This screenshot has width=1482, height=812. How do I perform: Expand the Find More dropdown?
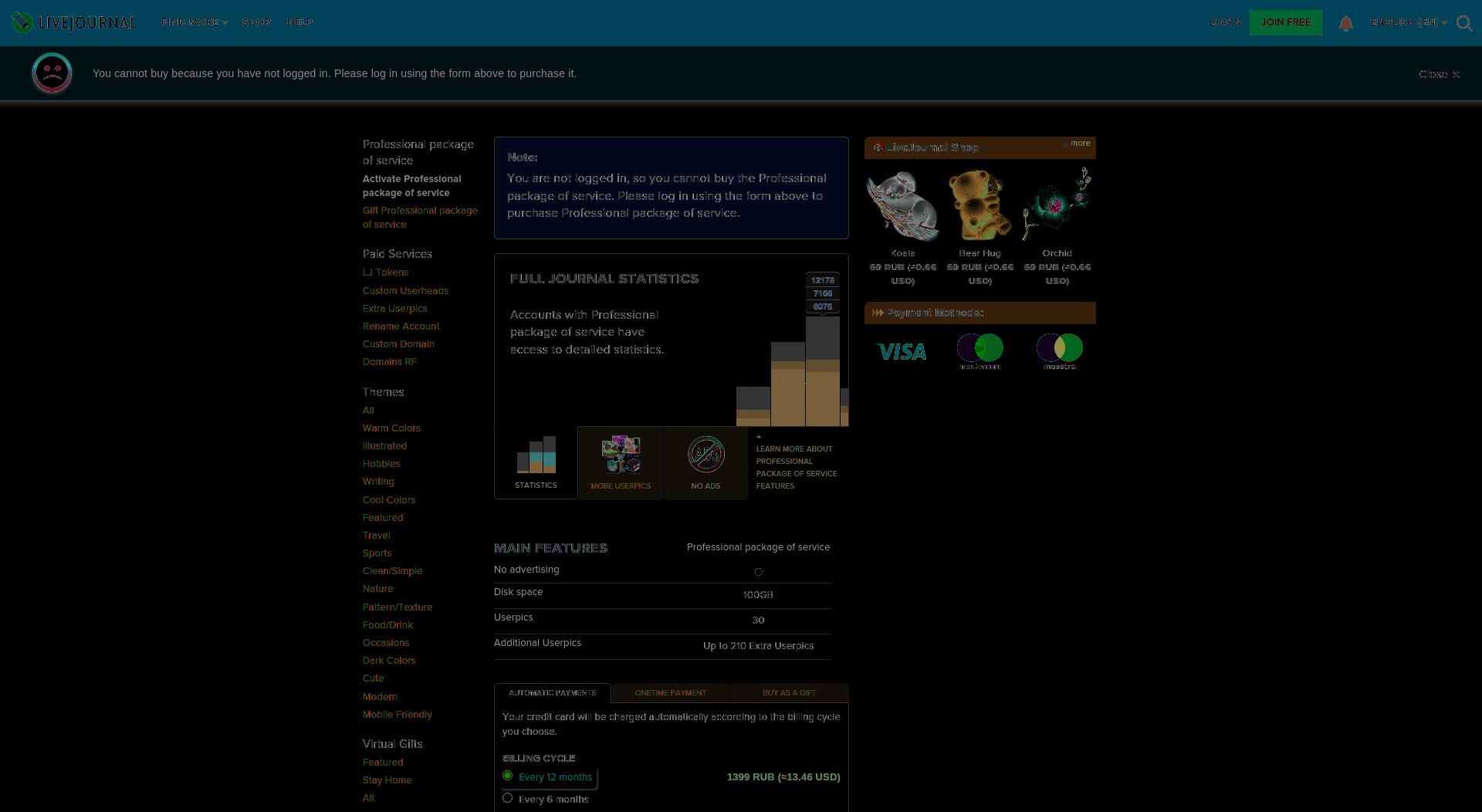pyautogui.click(x=195, y=22)
